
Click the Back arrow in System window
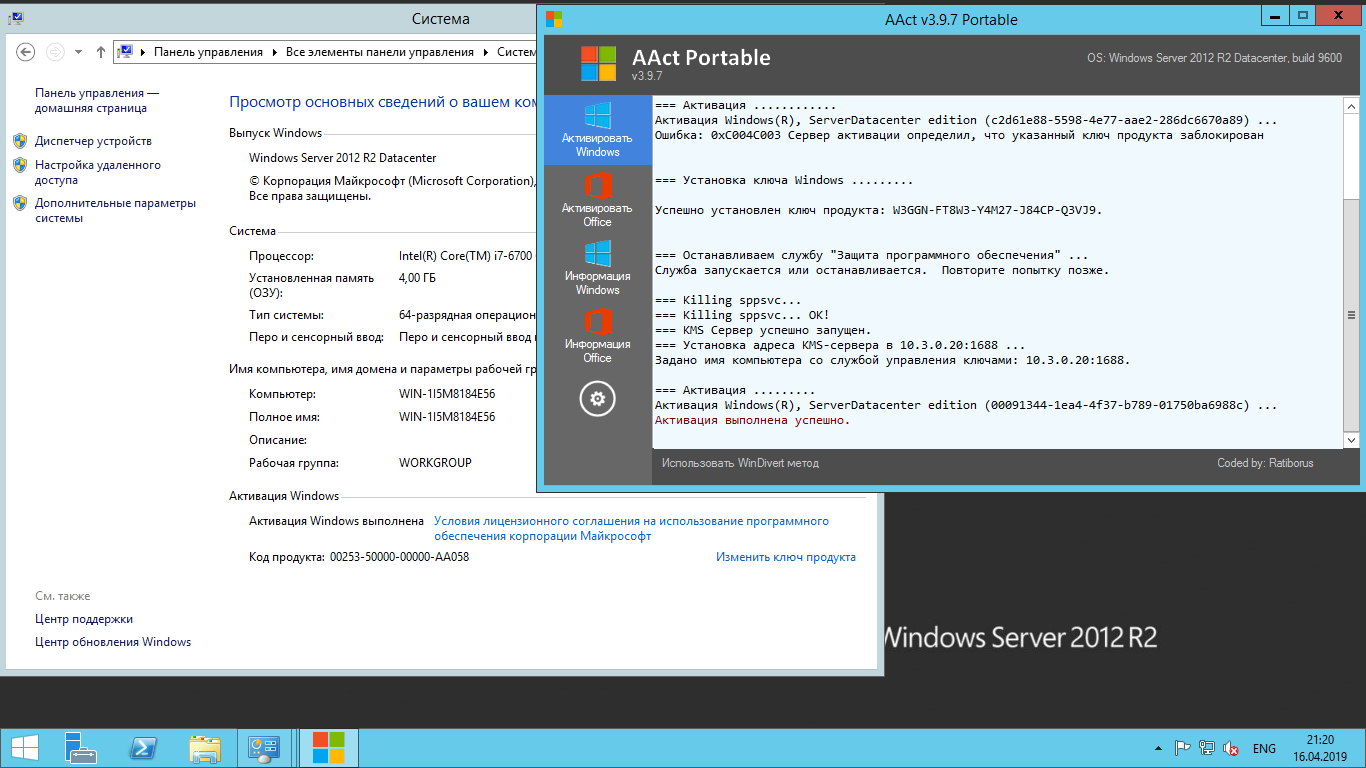[x=27, y=52]
